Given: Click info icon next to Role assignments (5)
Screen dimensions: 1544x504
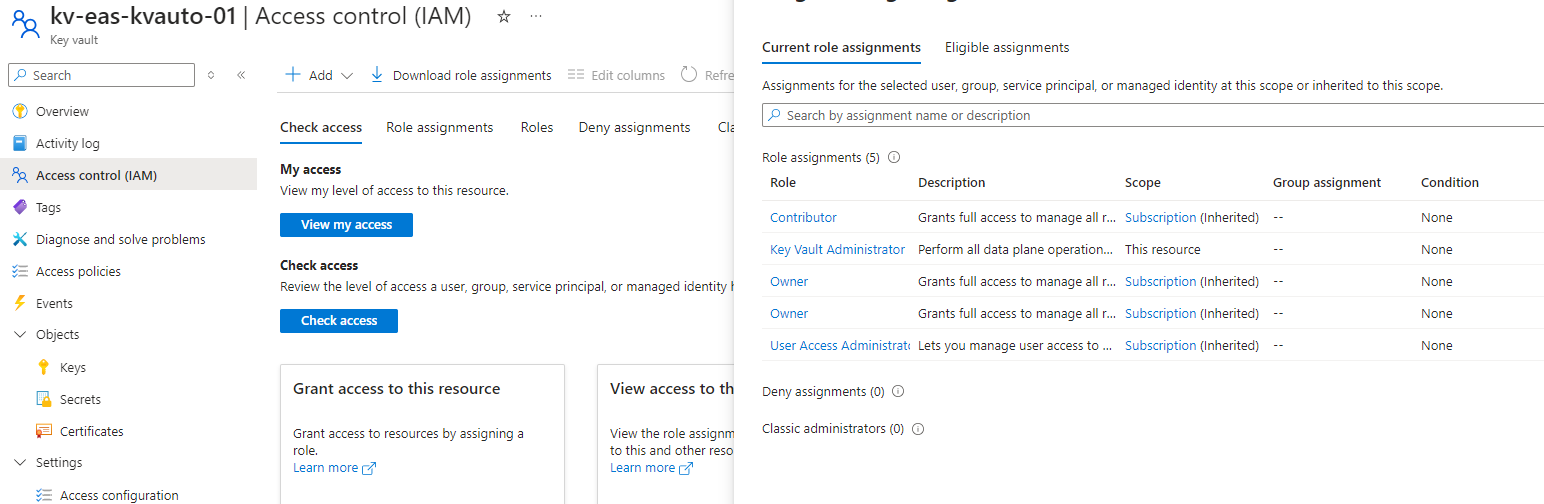Looking at the screenshot, I should [x=894, y=157].
